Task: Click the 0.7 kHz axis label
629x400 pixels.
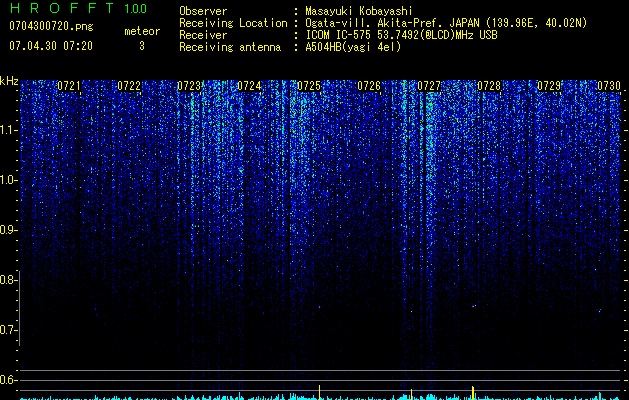Action: coord(8,330)
